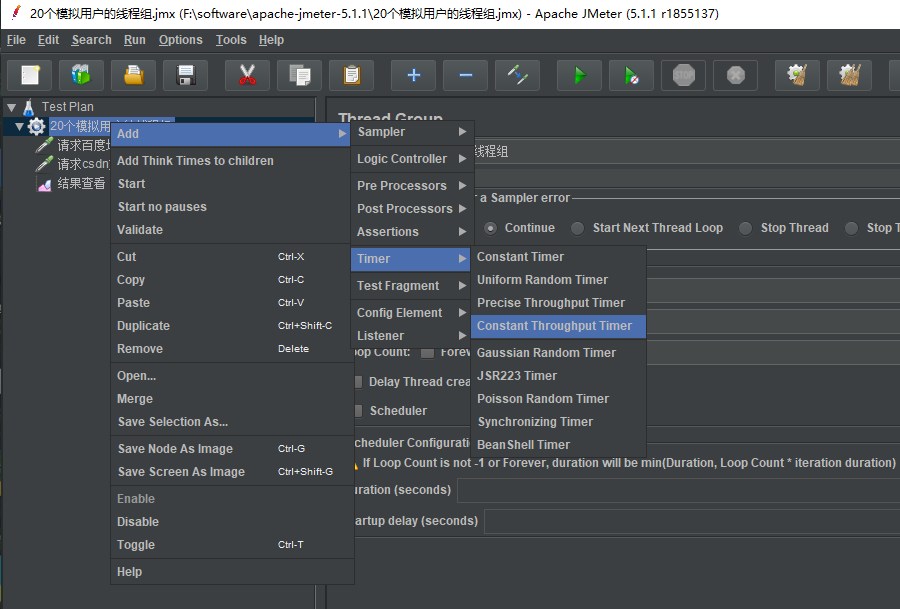Click the Paste clipboard toolbar icon
900x609 pixels.
(x=351, y=75)
